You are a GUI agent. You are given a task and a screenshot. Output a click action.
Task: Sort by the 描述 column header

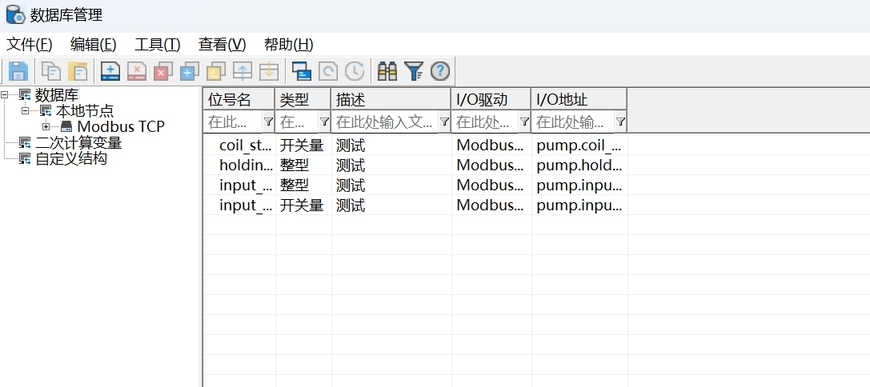point(391,99)
